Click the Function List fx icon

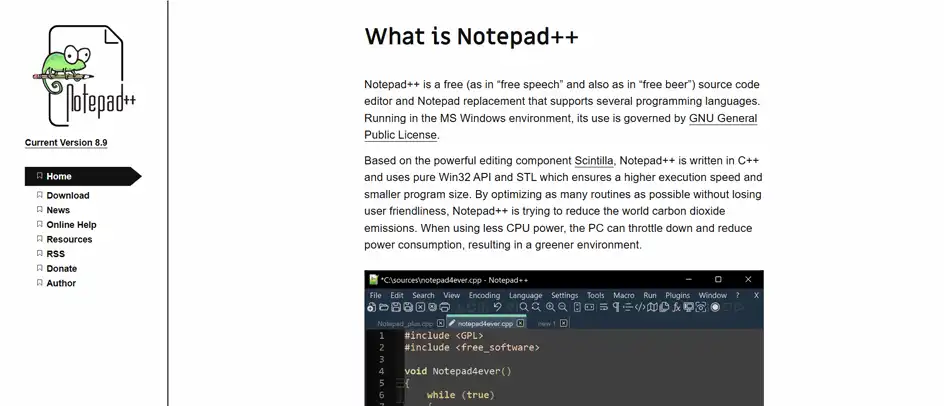tap(676, 307)
